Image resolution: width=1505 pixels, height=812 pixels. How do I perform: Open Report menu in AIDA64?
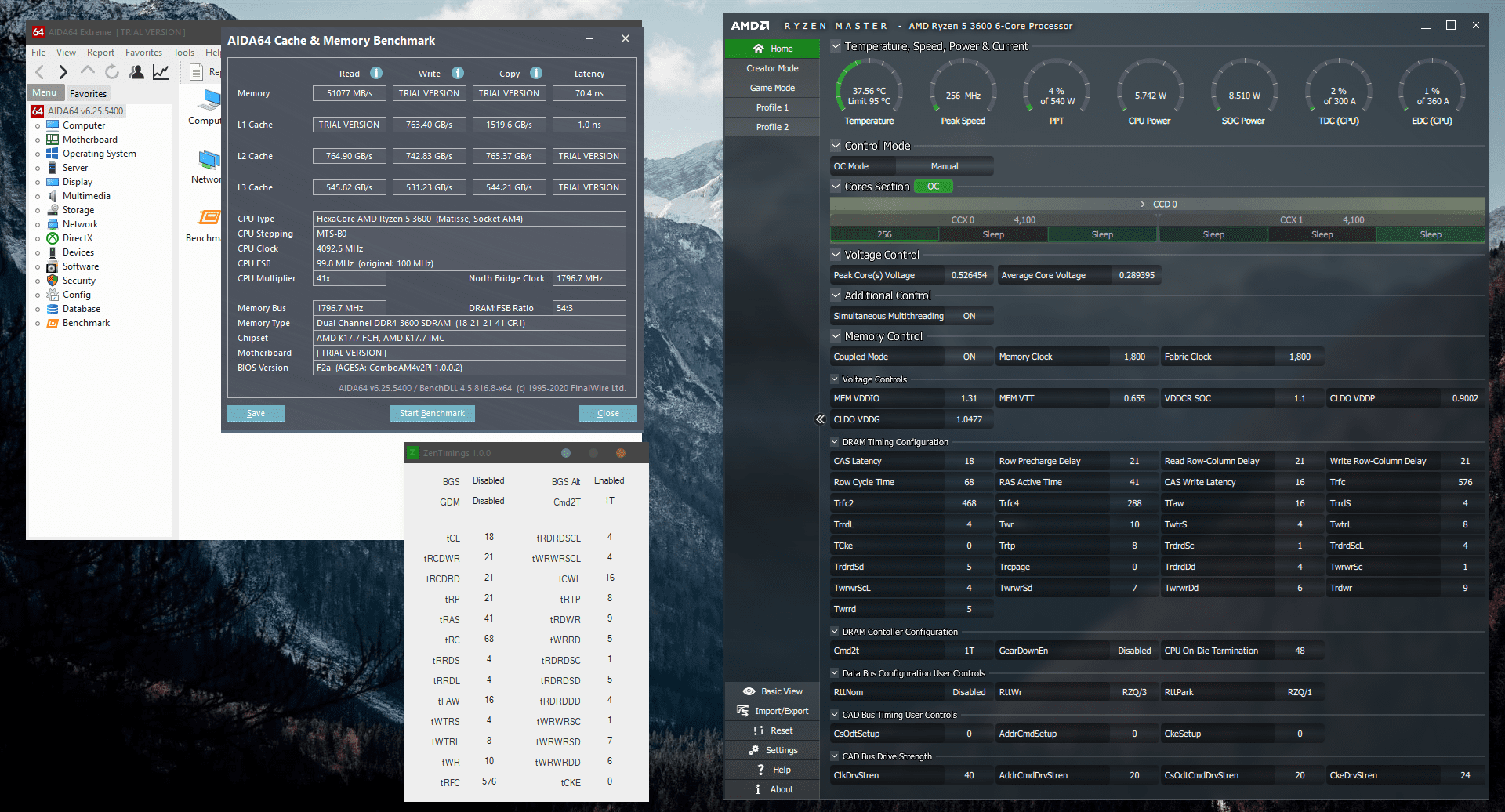pyautogui.click(x=100, y=53)
